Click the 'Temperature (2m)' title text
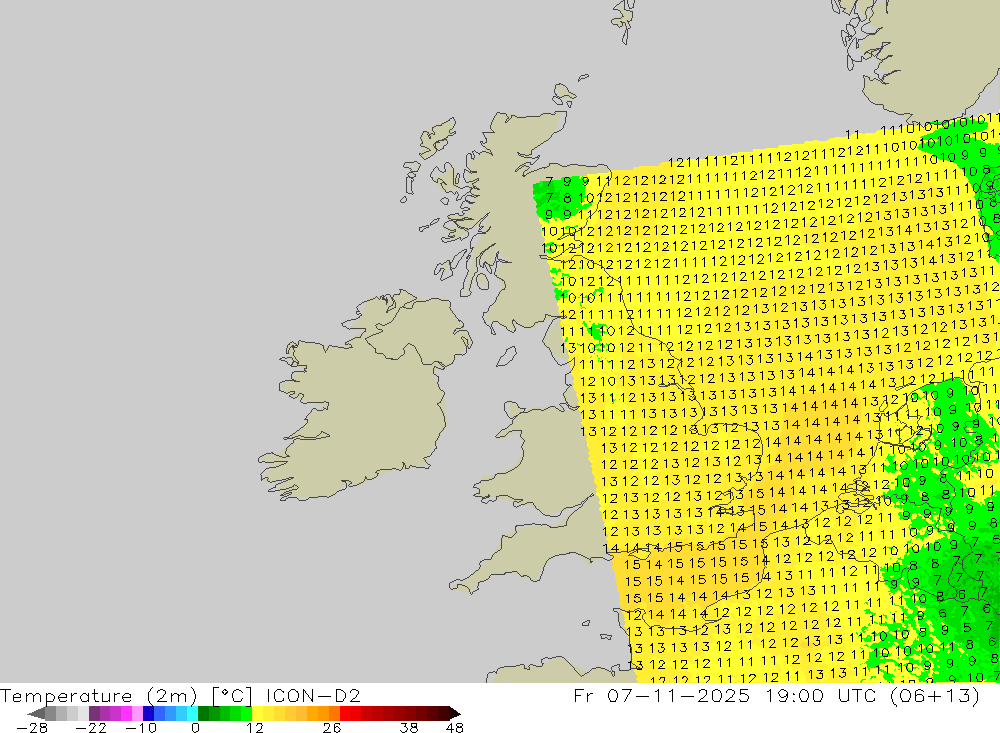1000x733 pixels. (x=98, y=696)
